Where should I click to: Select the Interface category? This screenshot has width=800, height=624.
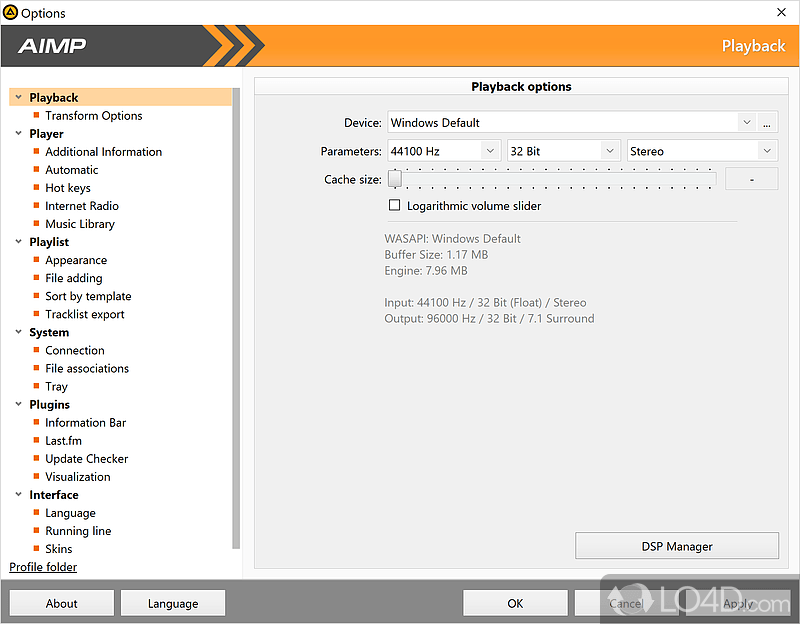54,494
